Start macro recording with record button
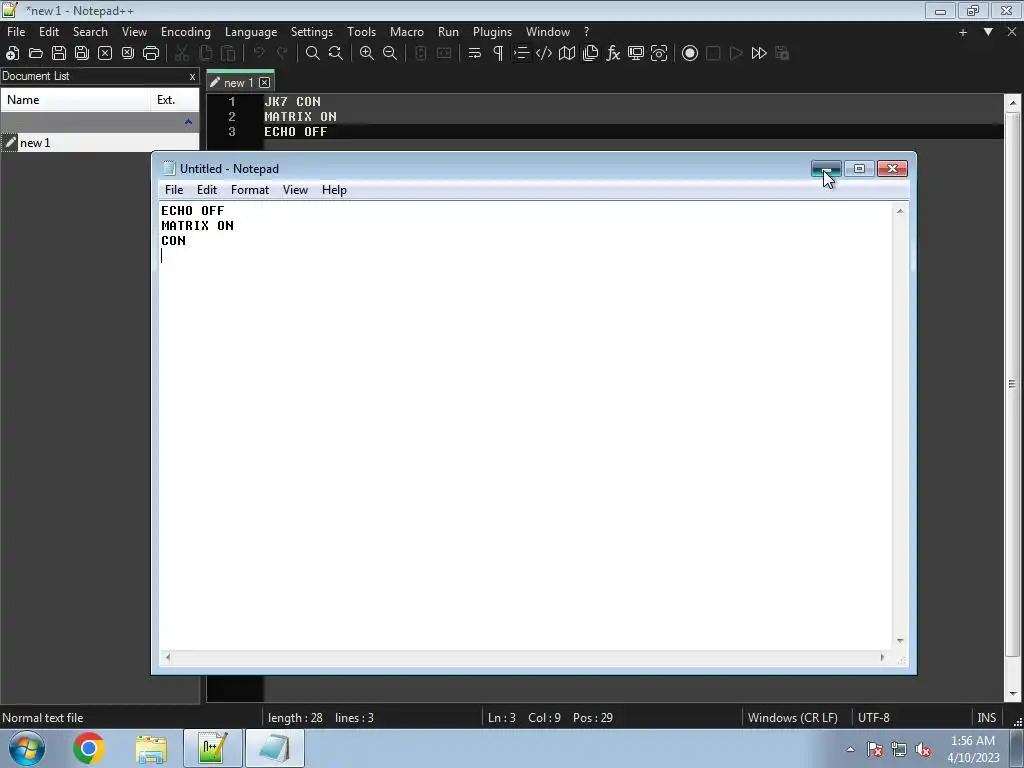The image size is (1024, 768). (x=690, y=54)
